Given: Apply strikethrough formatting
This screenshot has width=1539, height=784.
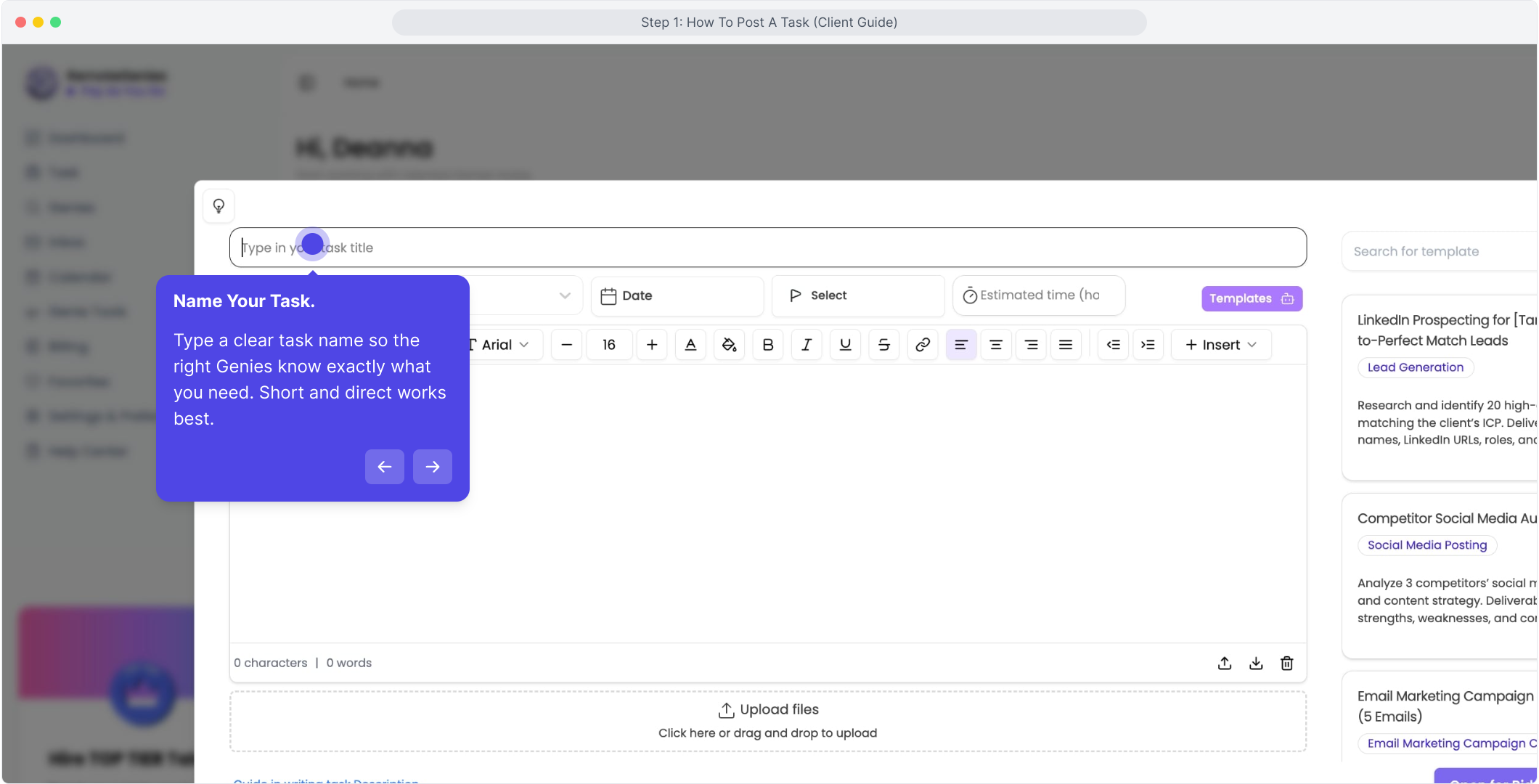Looking at the screenshot, I should [x=883, y=345].
